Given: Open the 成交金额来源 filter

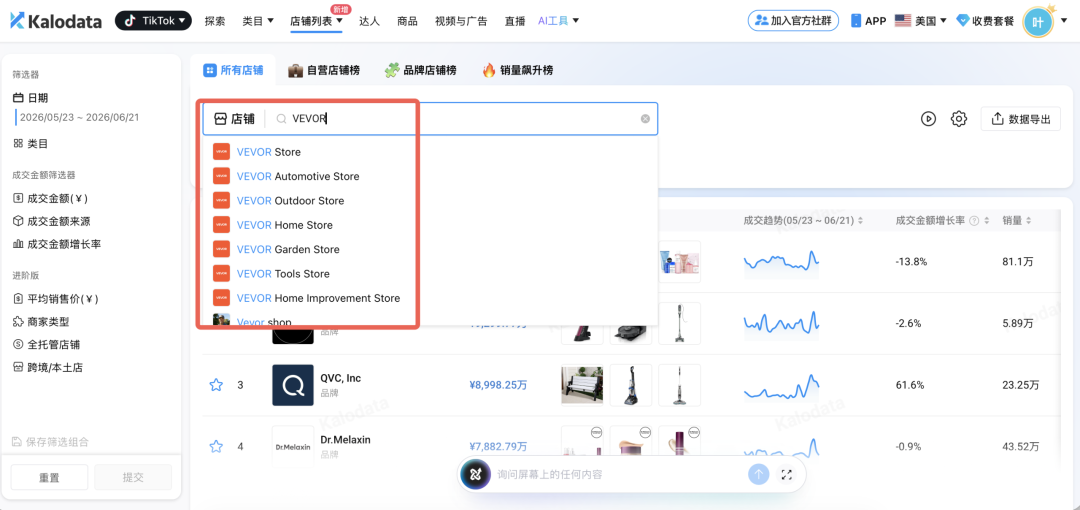Looking at the screenshot, I should 52,221.
